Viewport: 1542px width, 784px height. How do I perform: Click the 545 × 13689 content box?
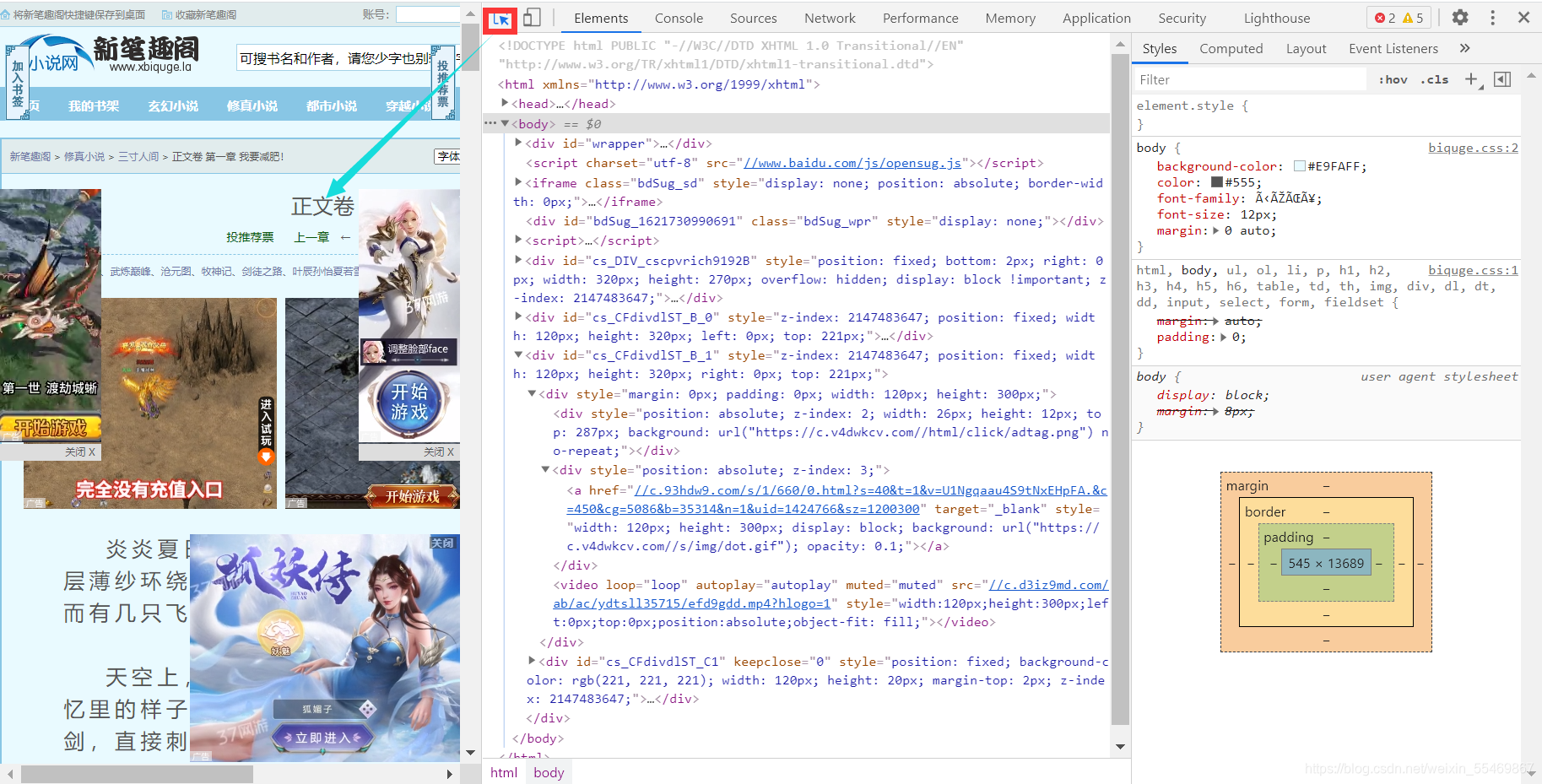coord(1326,564)
